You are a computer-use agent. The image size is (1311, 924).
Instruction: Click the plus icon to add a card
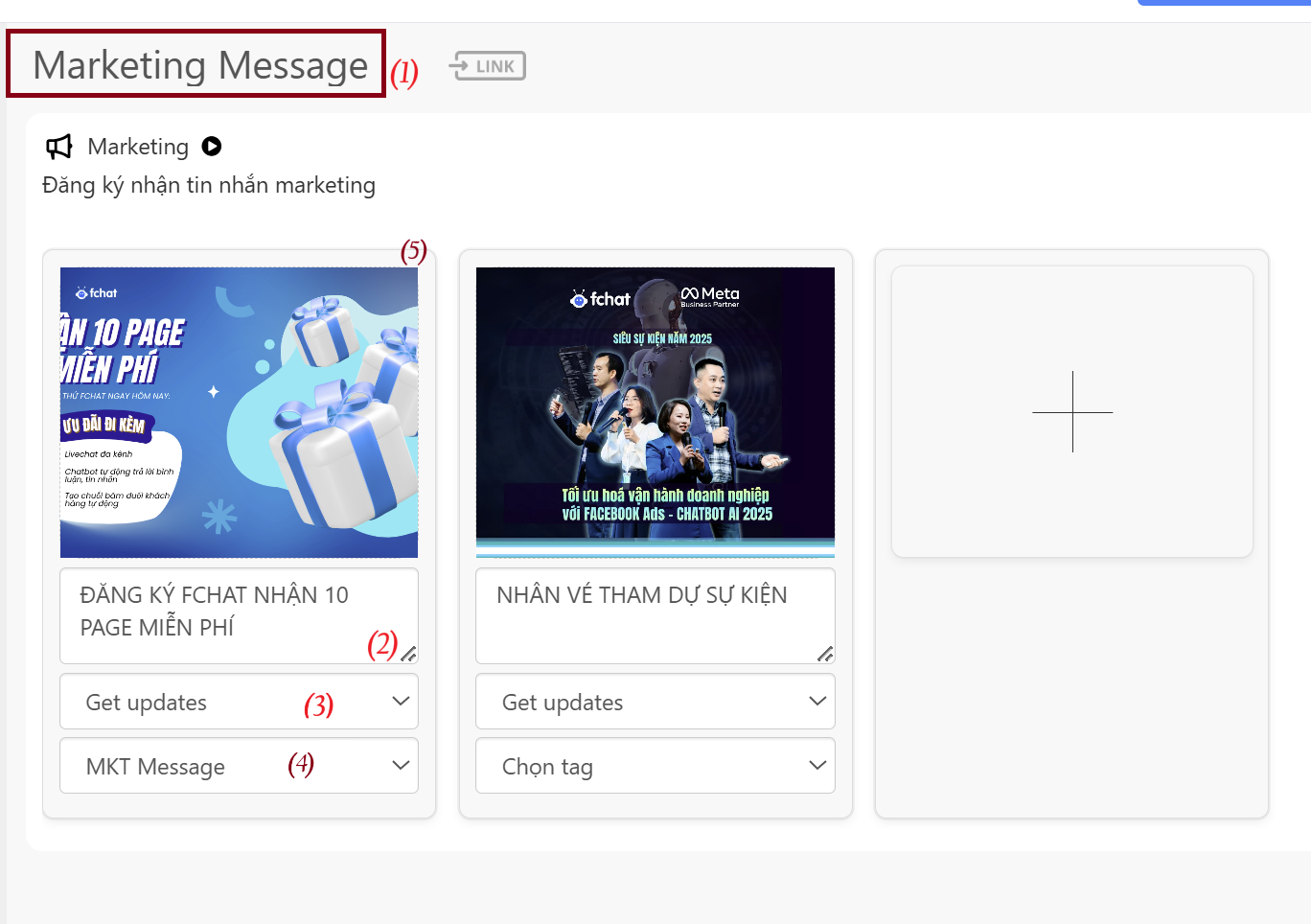pos(1072,412)
